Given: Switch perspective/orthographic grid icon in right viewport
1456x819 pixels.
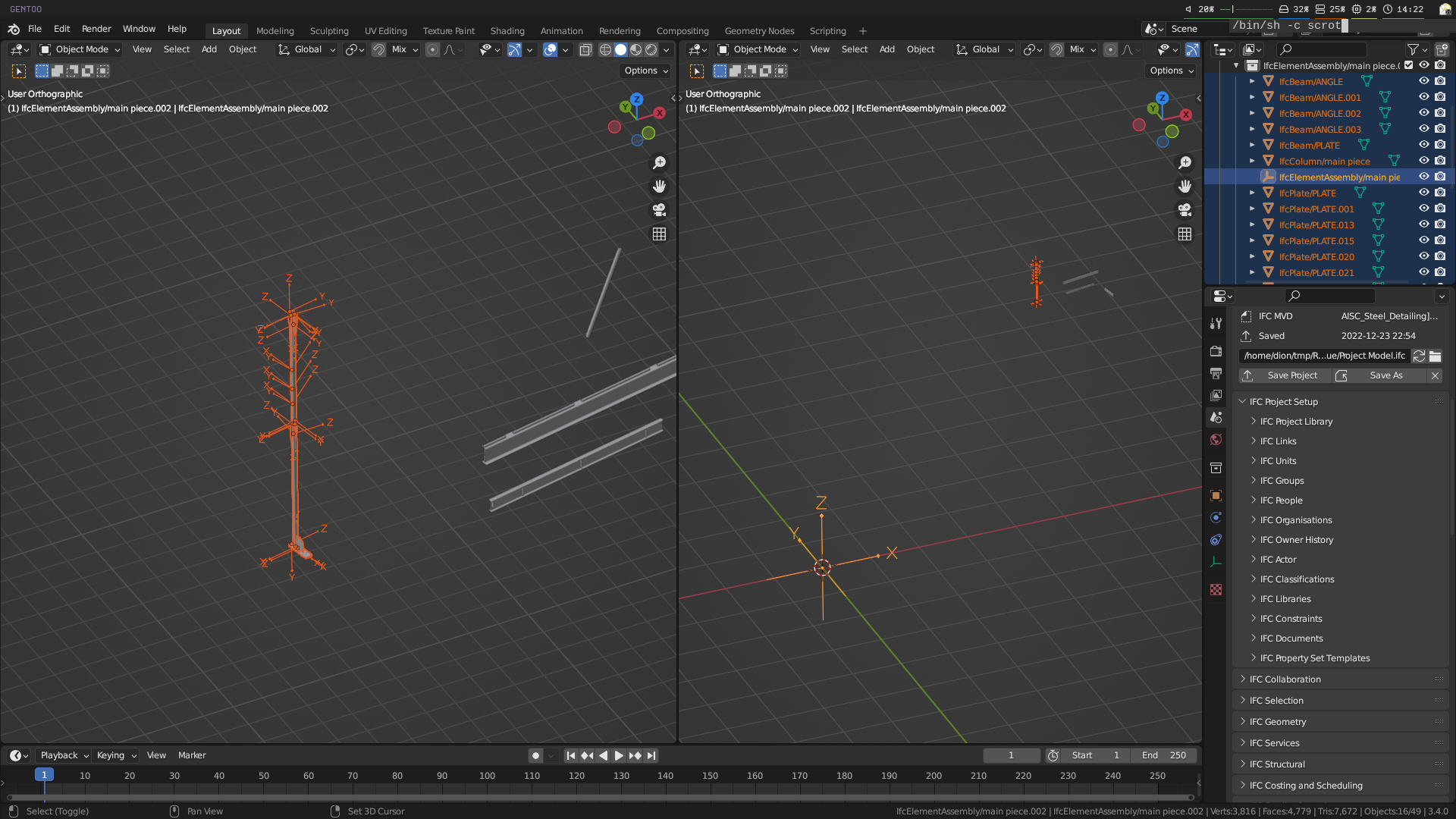Looking at the screenshot, I should point(1185,234).
